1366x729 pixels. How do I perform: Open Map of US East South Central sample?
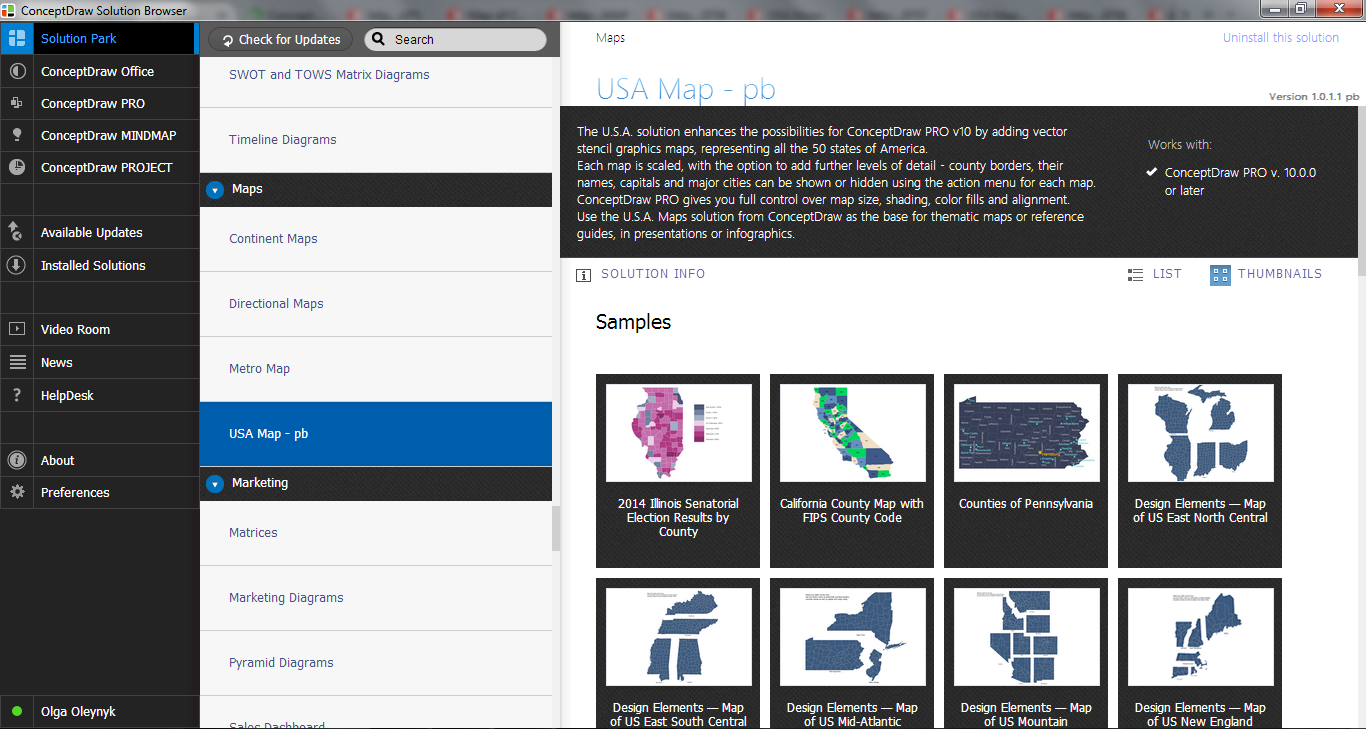tap(678, 653)
